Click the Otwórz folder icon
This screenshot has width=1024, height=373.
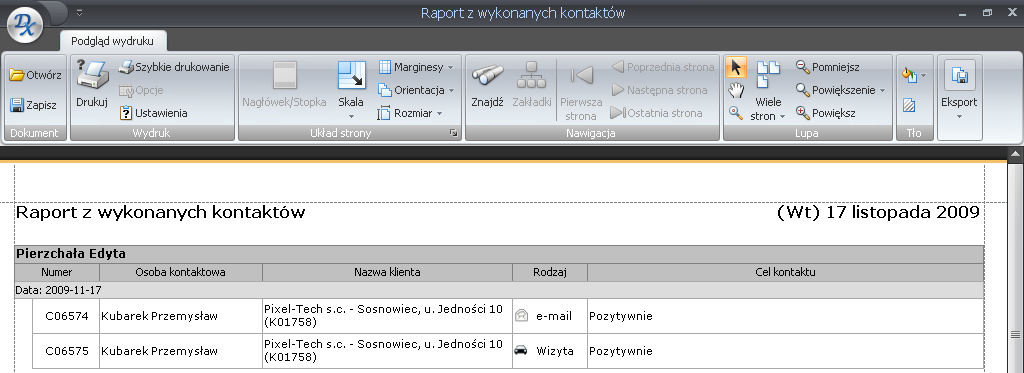(16, 75)
